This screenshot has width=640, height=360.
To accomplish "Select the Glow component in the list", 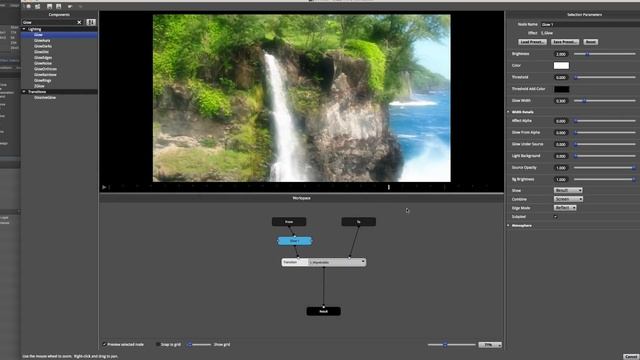I will (38, 35).
